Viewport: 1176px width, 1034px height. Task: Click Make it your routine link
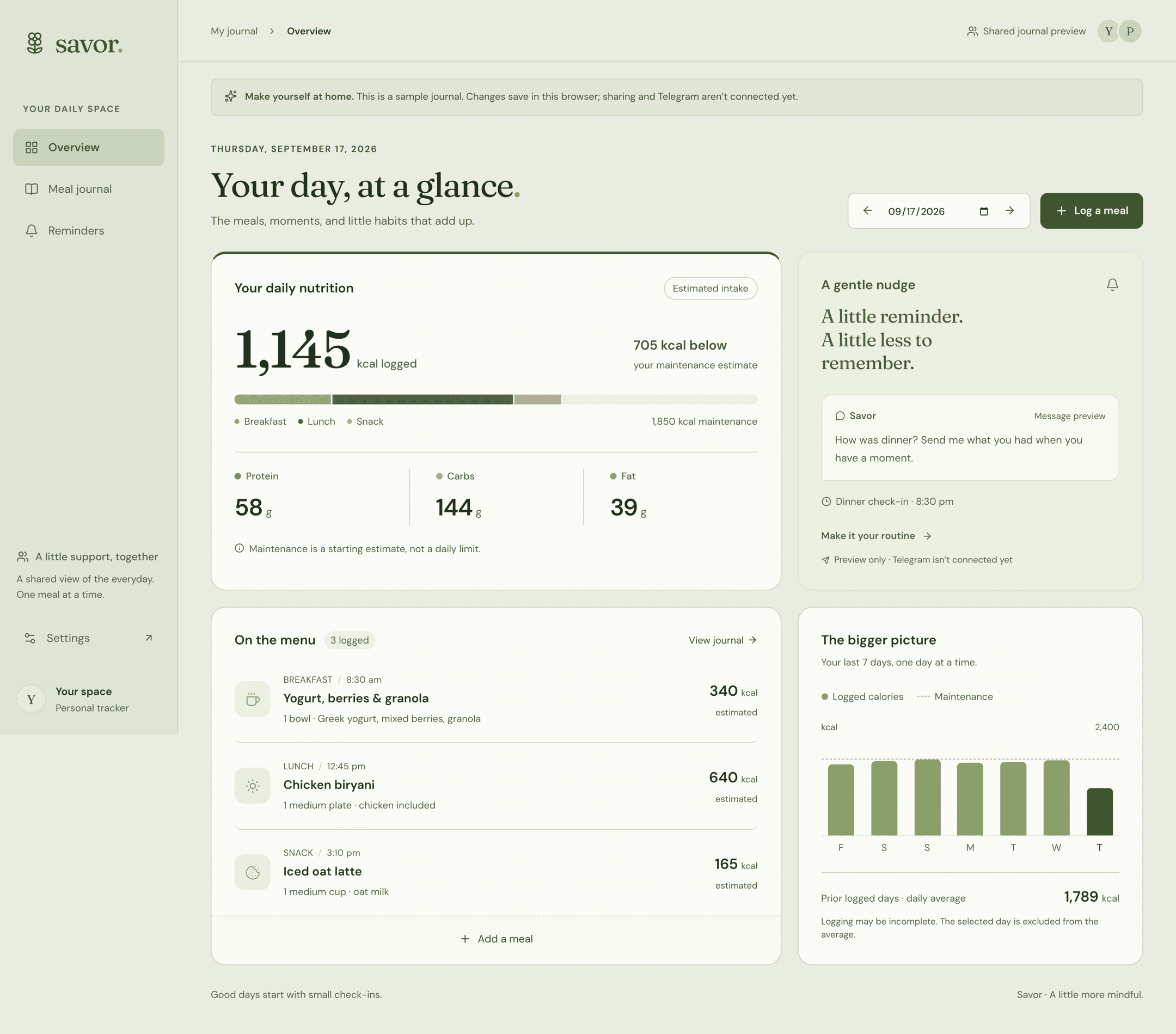[875, 536]
